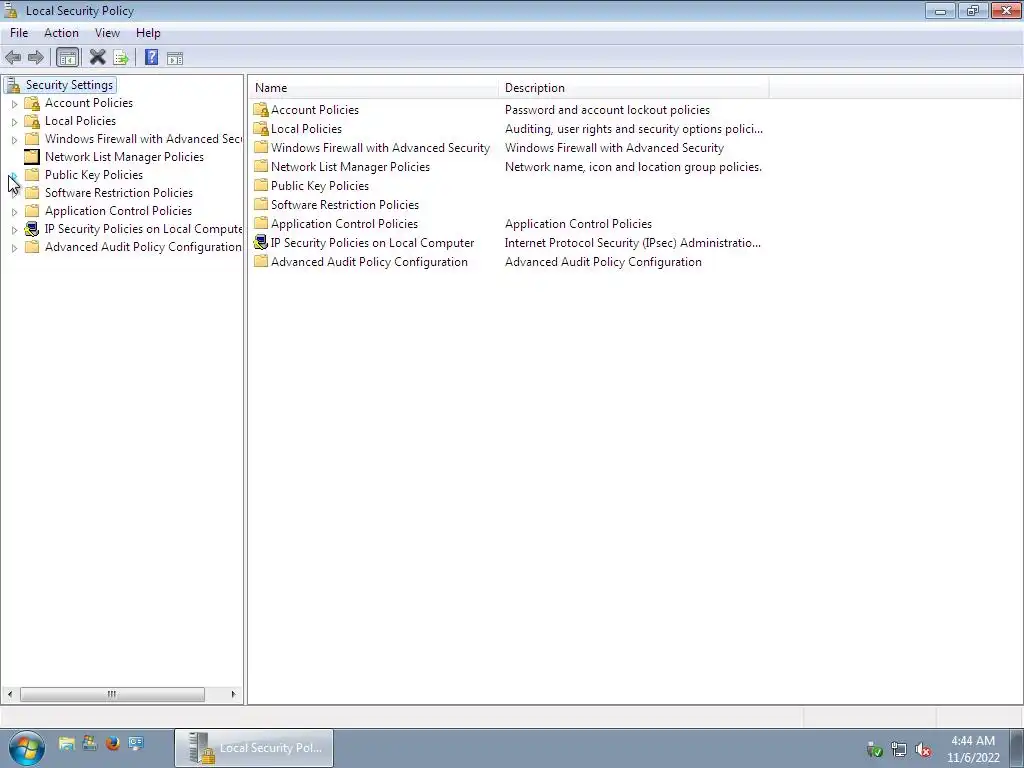The image size is (1024, 768).
Task: Open the View menu
Action: [107, 33]
